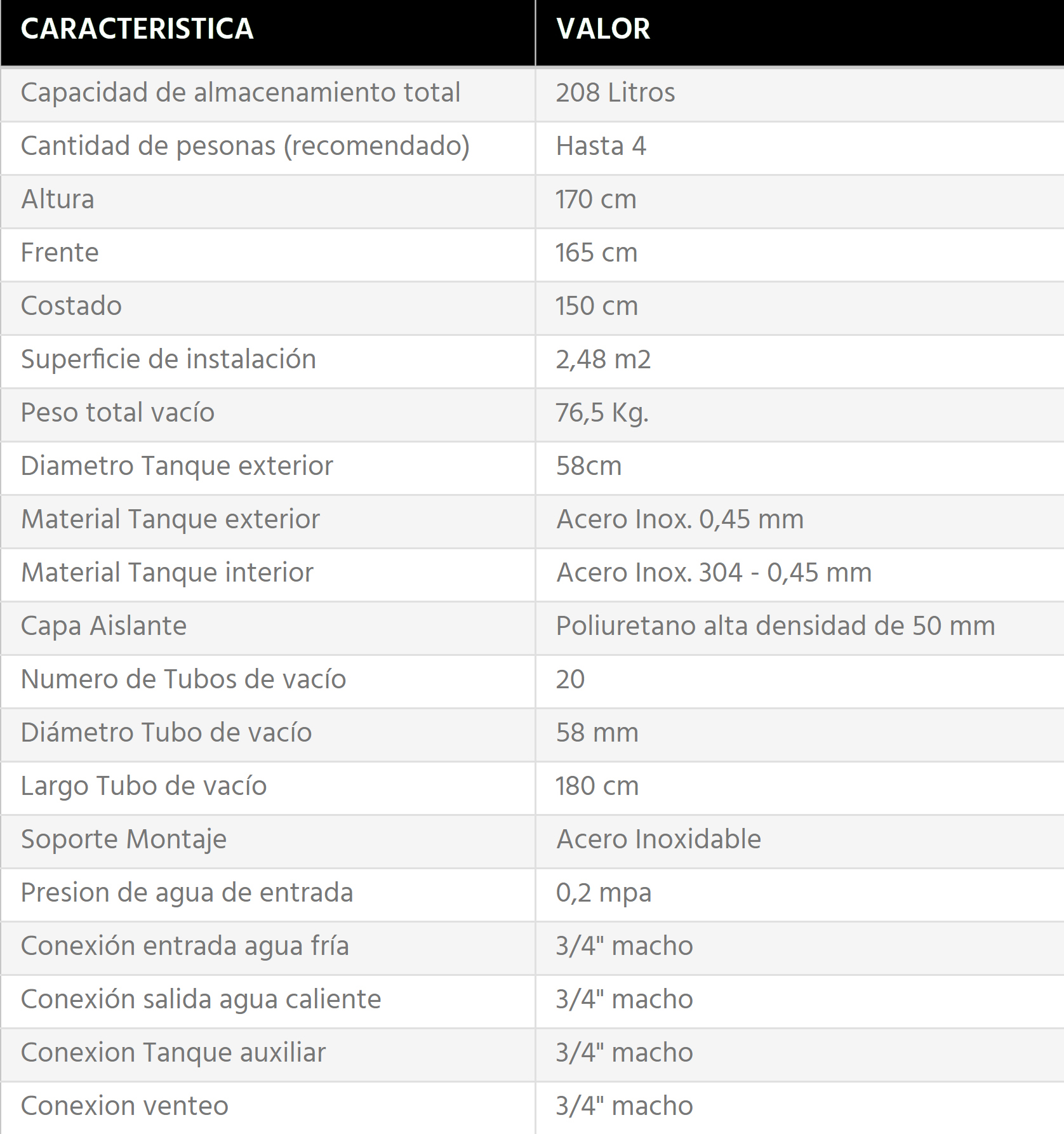Select the Capa Aislante row label
Image resolution: width=1064 pixels, height=1134 pixels.
point(104,627)
